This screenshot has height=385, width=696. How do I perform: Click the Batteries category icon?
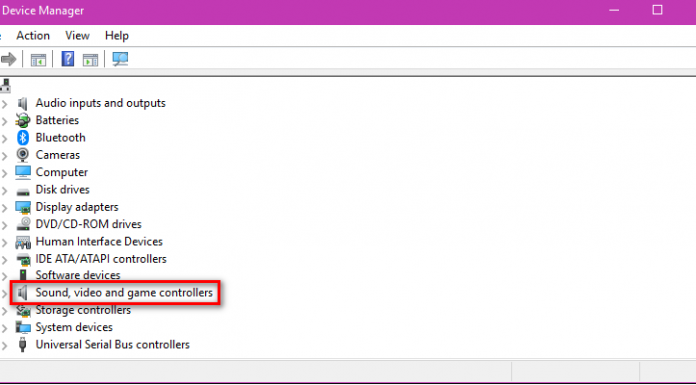point(23,120)
